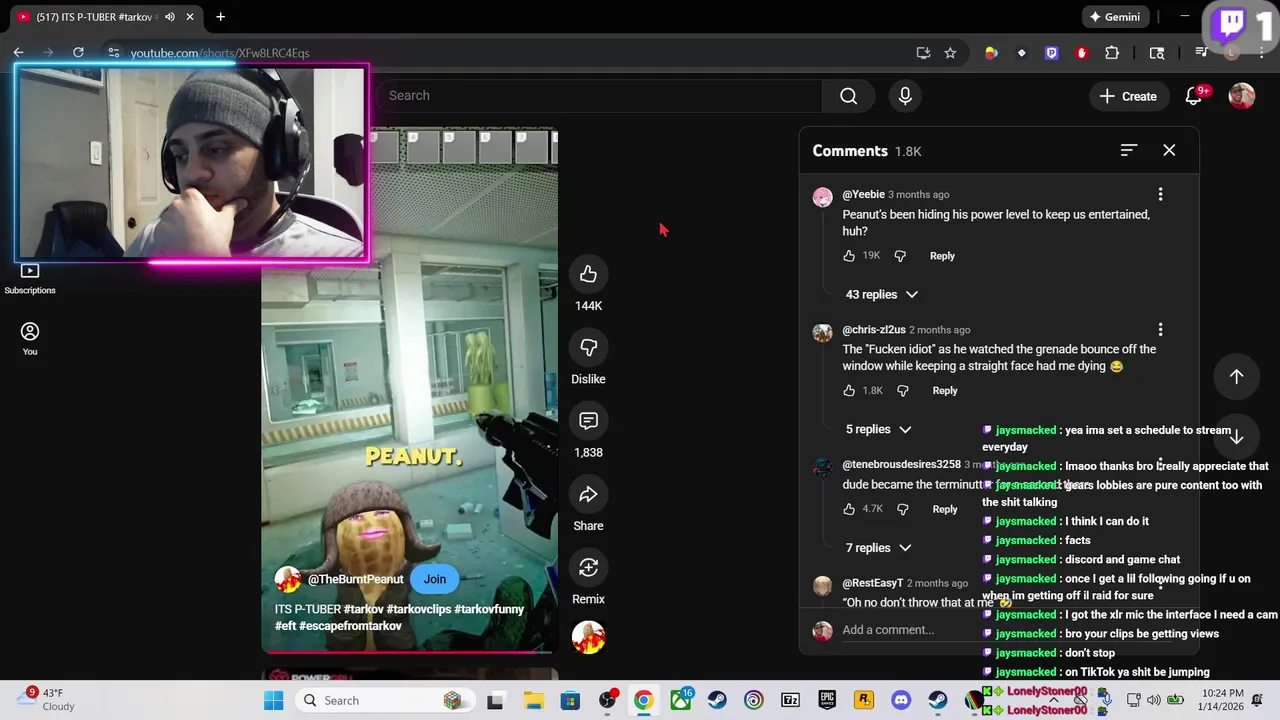Open options menu for chris-zl2us comment

tap(1160, 329)
